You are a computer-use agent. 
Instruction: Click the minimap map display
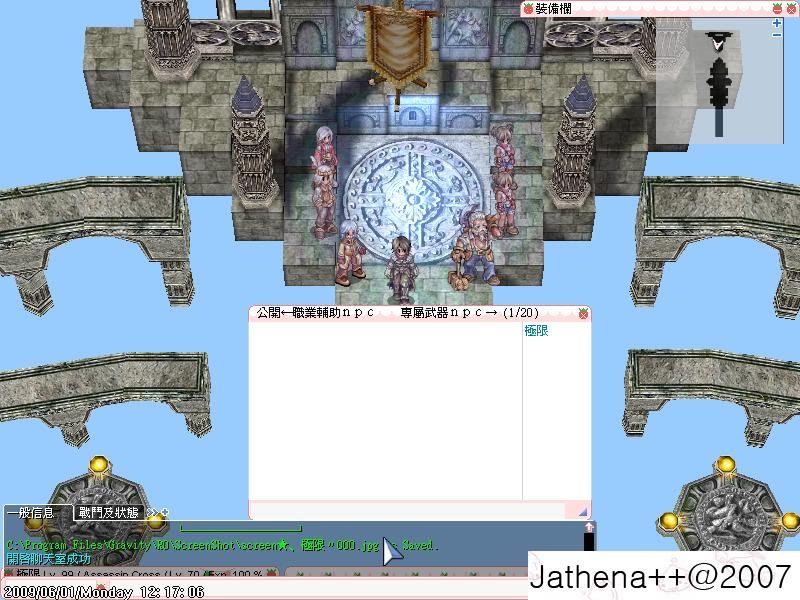click(x=719, y=82)
